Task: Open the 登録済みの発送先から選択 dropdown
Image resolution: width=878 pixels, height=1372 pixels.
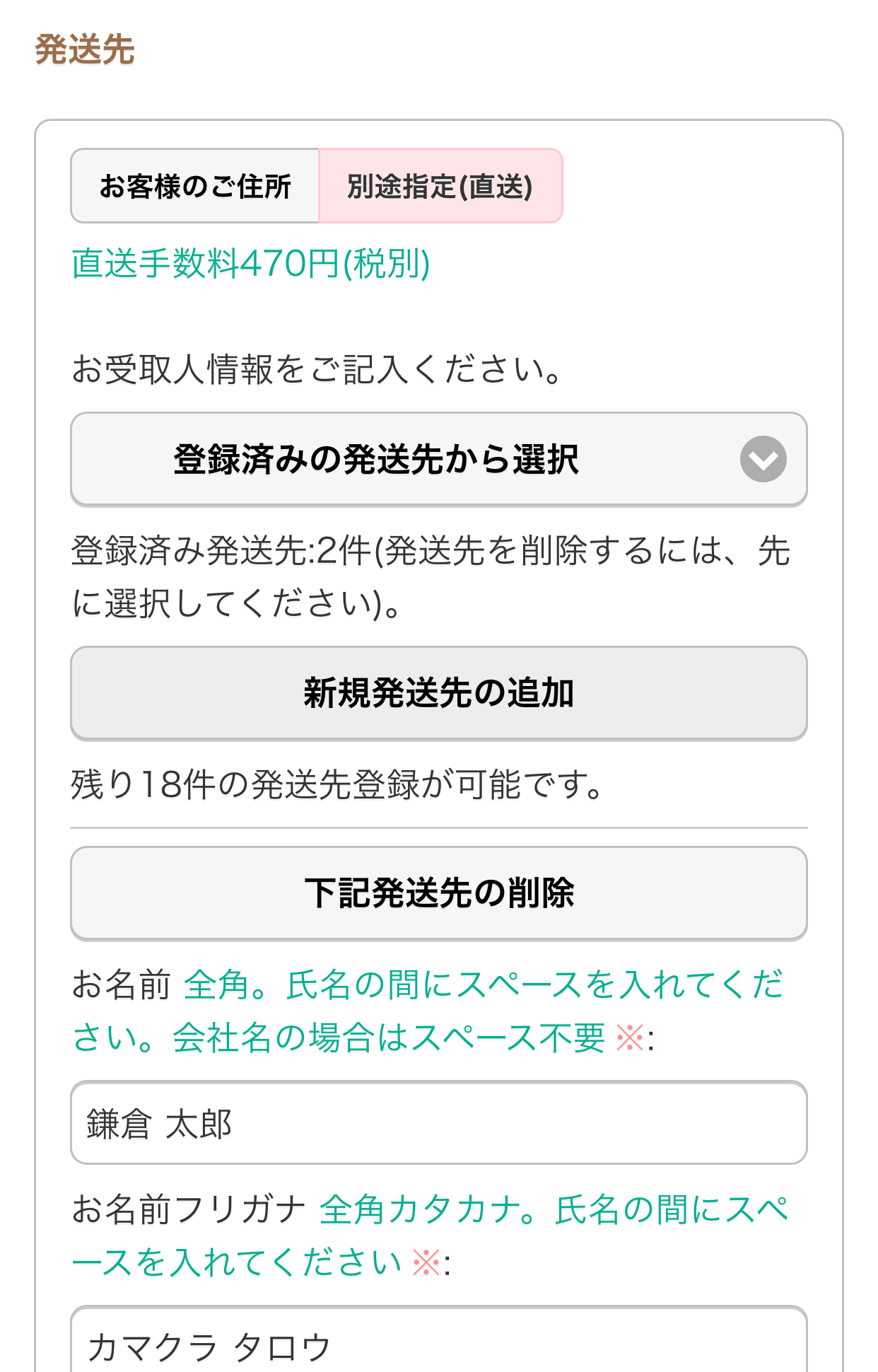Action: coord(375,460)
